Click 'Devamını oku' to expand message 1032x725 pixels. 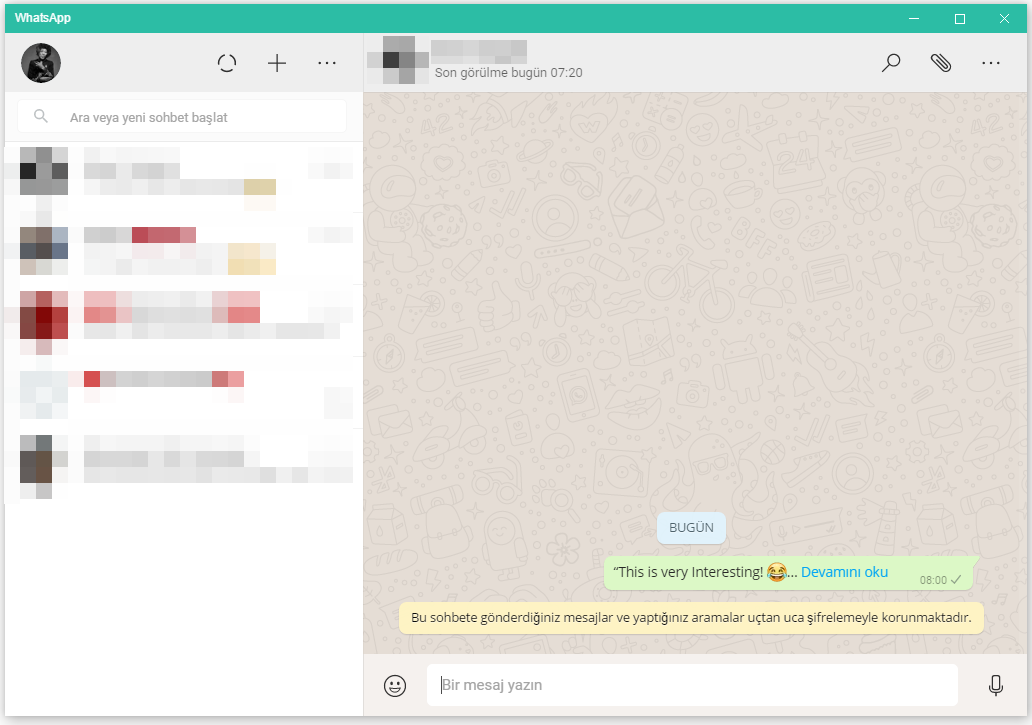[844, 572]
